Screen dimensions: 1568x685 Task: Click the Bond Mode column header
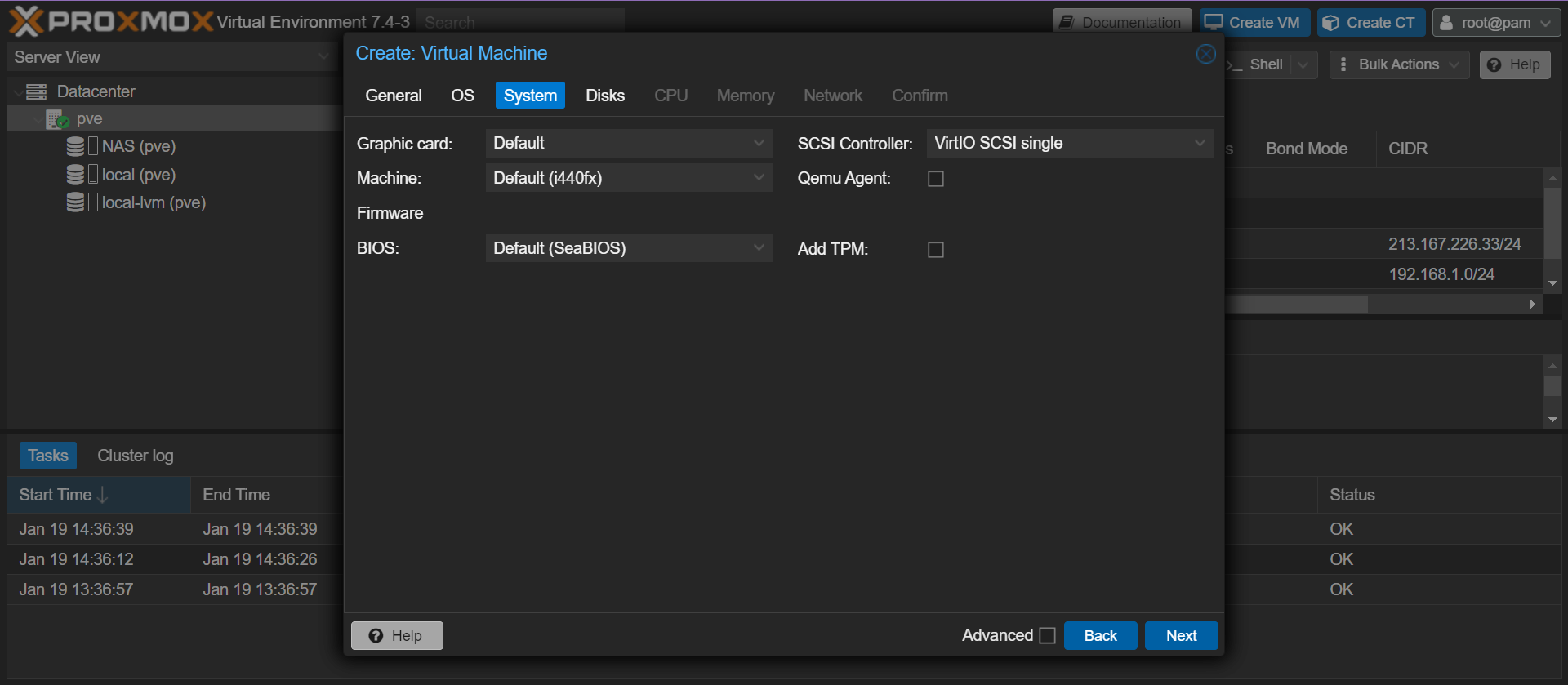tap(1315, 149)
